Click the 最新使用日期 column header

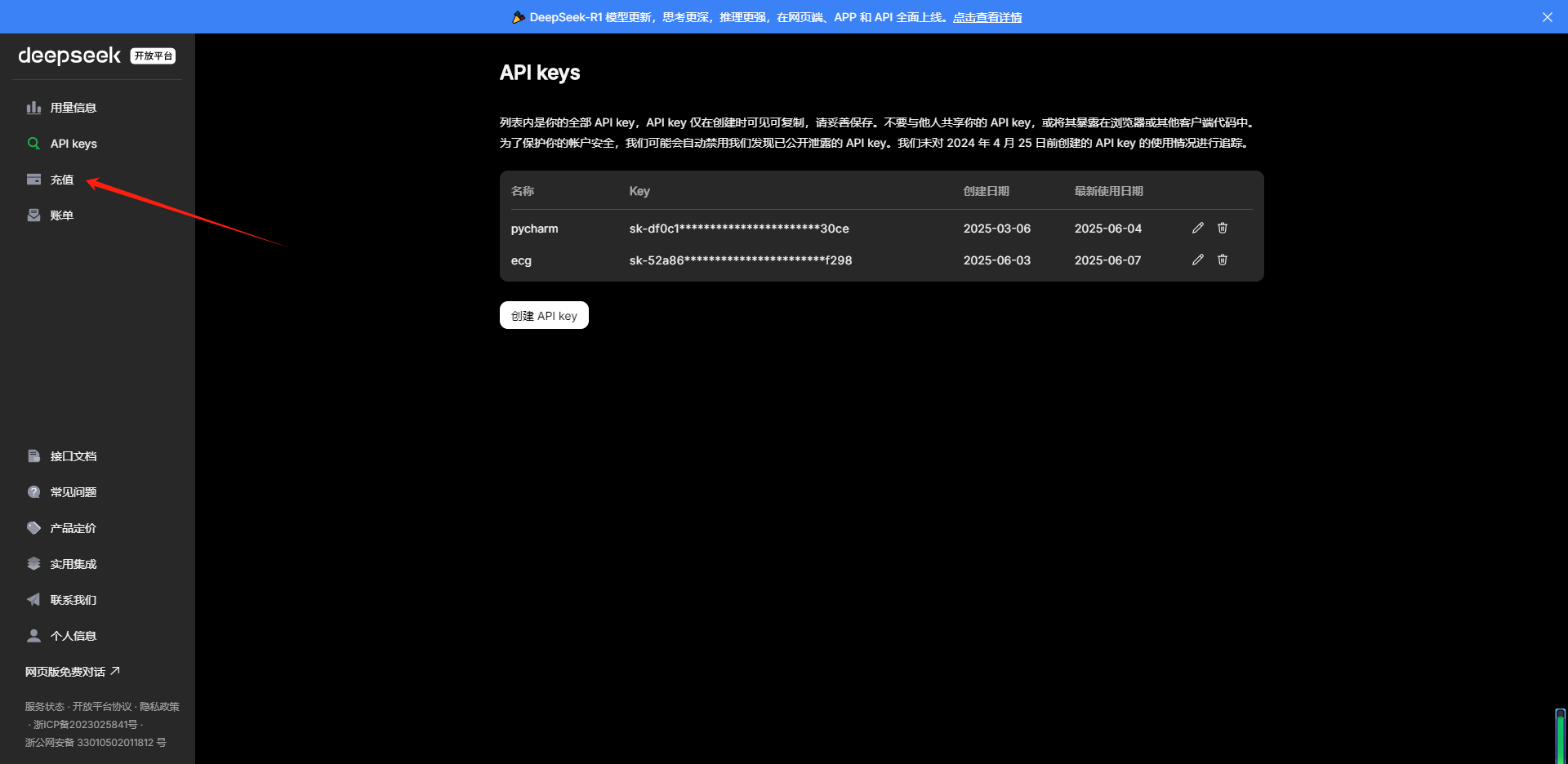pos(1109,191)
